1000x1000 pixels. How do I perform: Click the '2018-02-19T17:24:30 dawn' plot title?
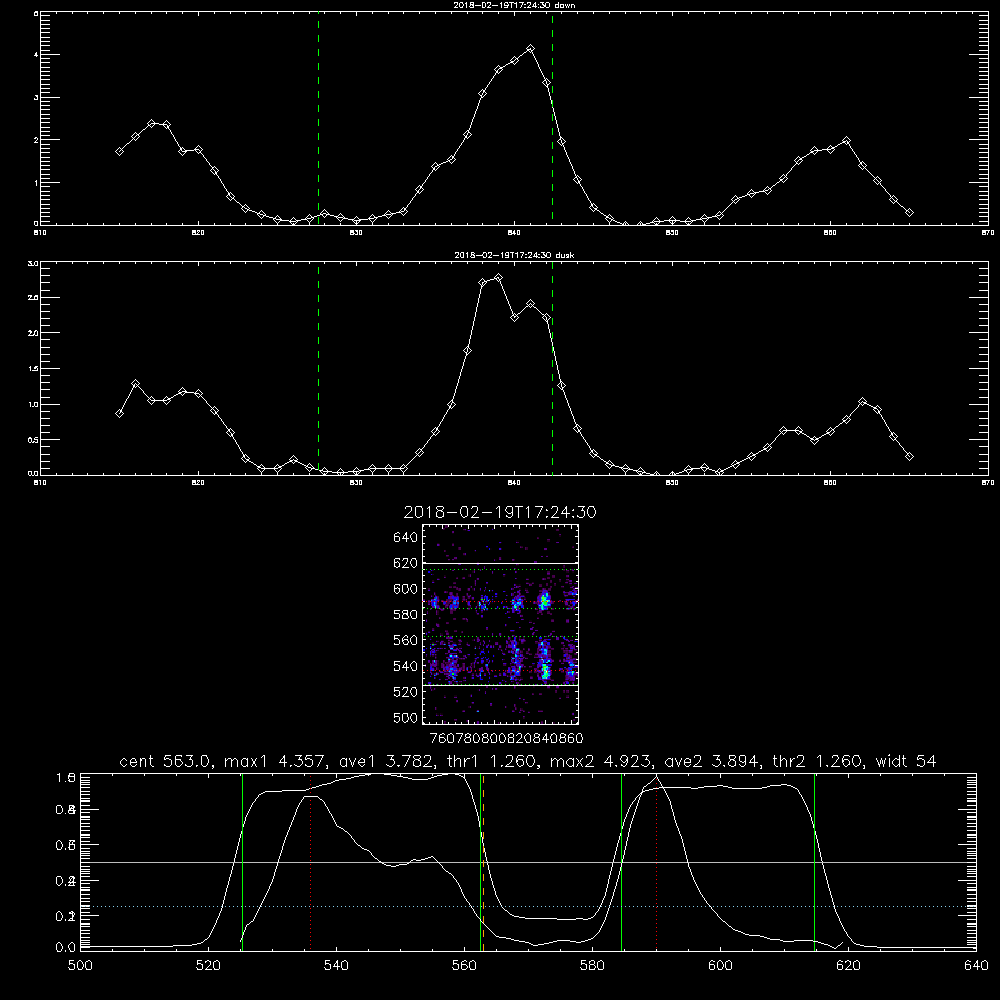click(514, 5)
